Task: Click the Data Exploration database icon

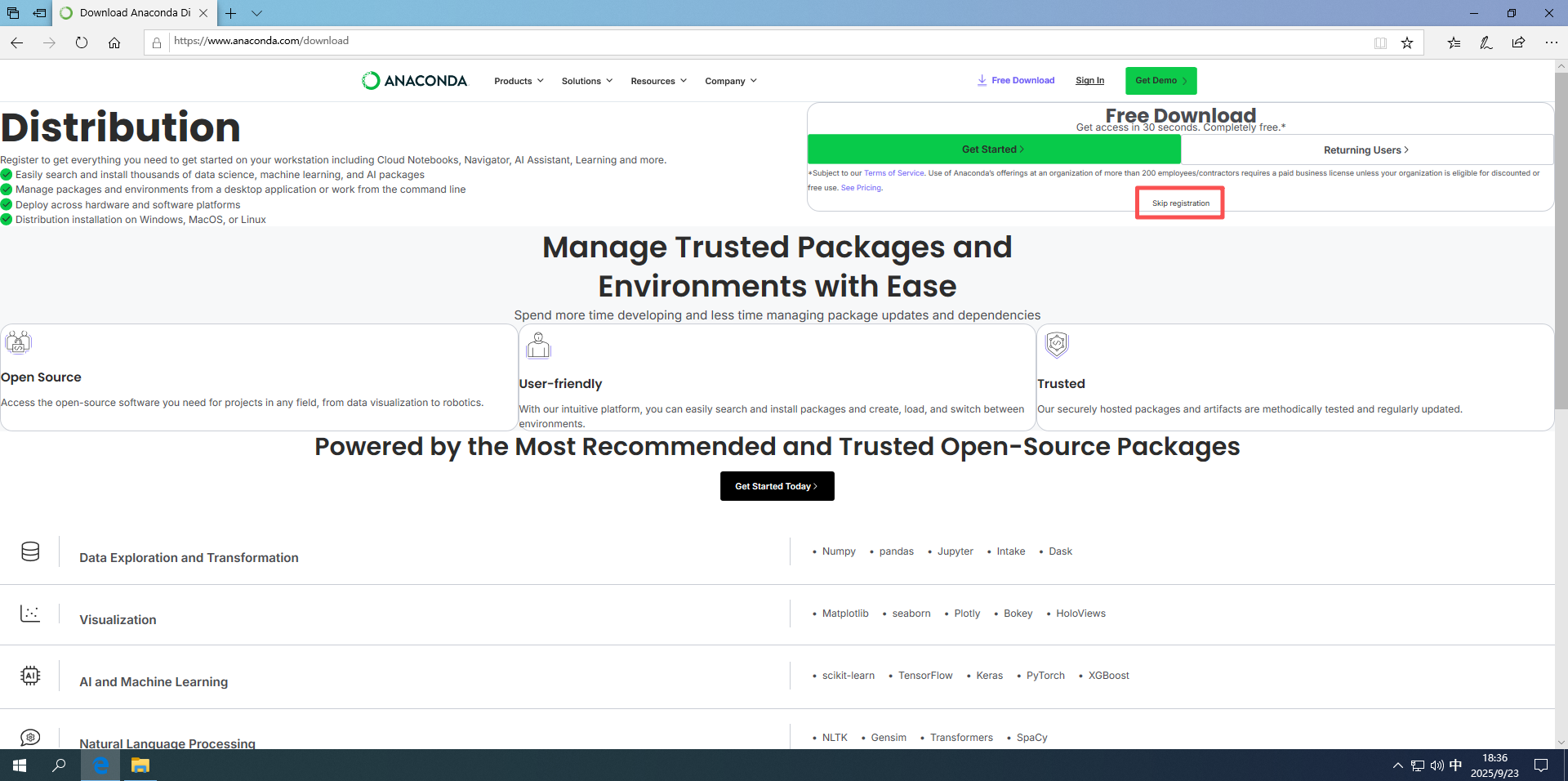Action: [30, 551]
